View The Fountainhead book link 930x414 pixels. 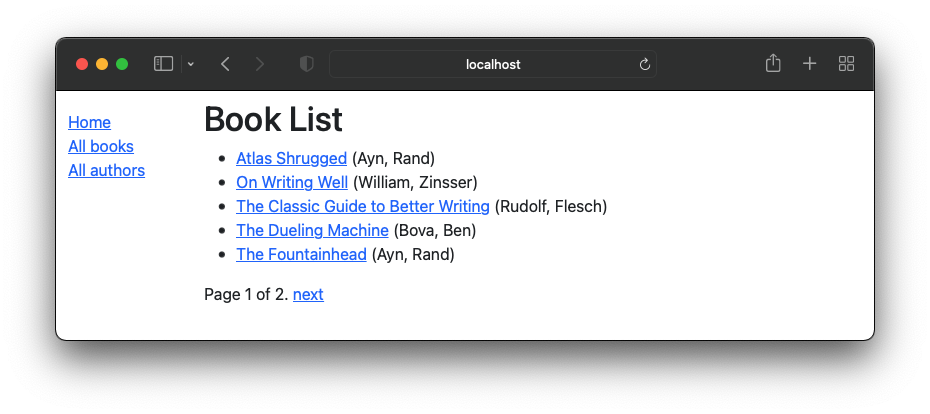pyautogui.click(x=301, y=254)
